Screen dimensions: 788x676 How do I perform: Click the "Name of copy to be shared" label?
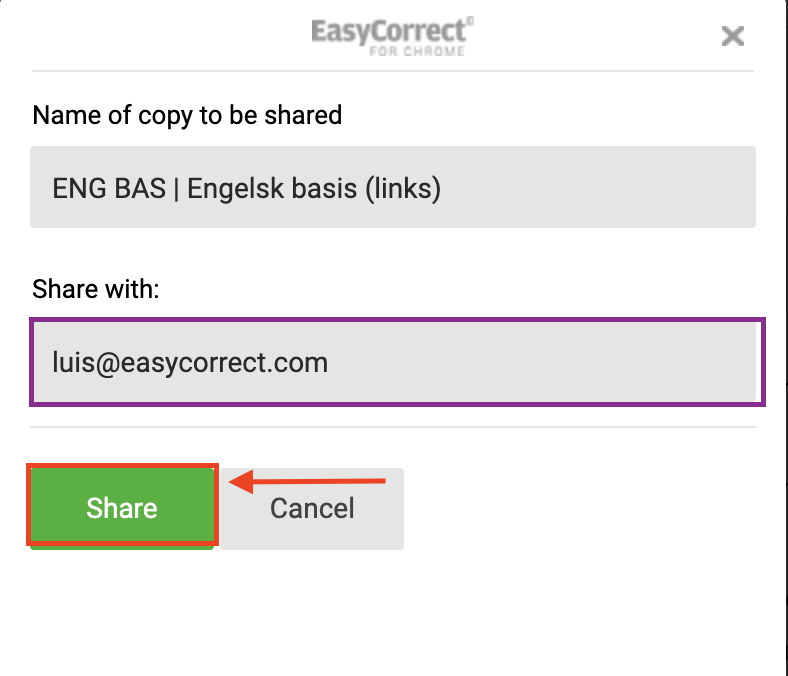click(187, 115)
